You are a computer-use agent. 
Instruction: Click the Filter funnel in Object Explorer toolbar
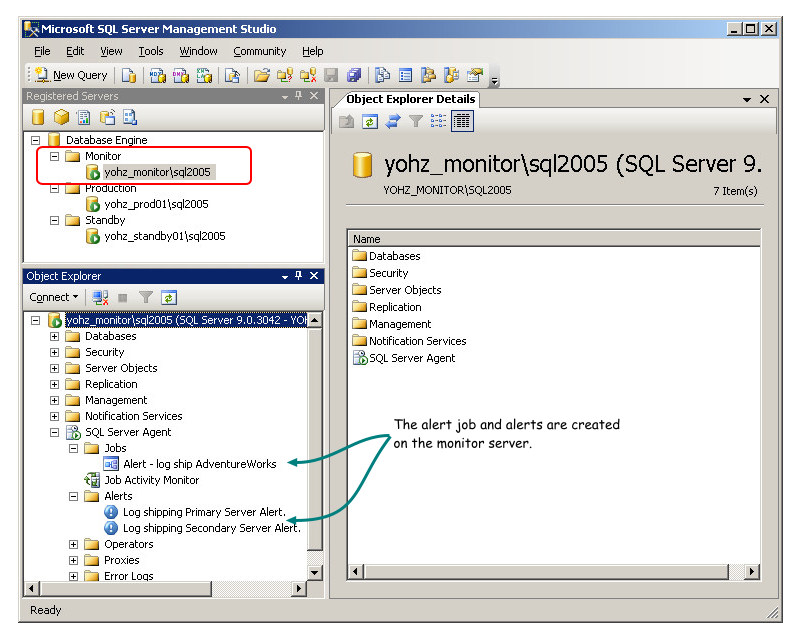146,298
